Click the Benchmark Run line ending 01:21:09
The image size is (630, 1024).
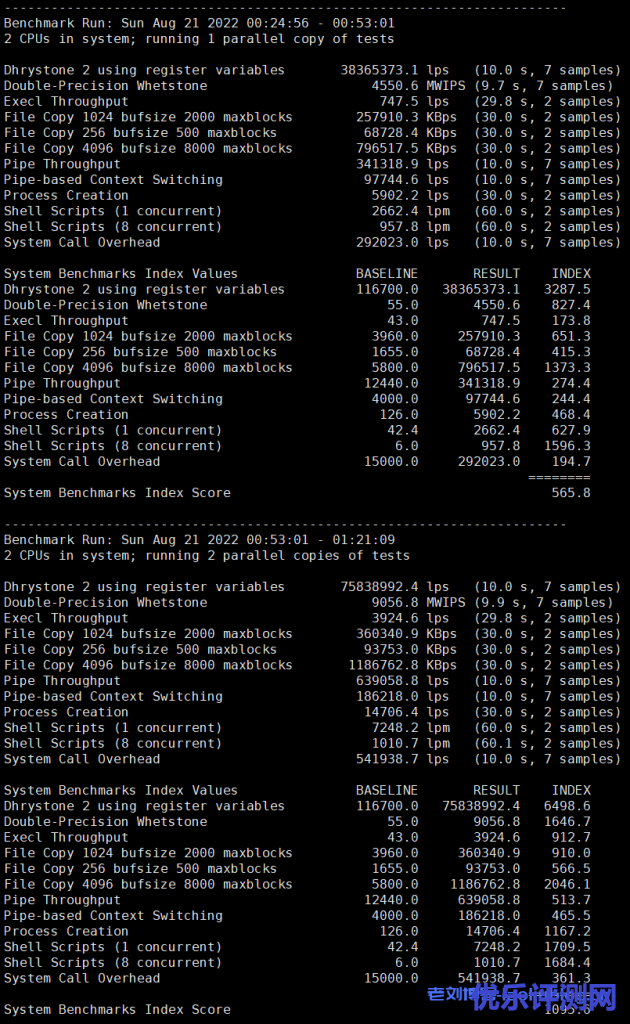tap(200, 540)
